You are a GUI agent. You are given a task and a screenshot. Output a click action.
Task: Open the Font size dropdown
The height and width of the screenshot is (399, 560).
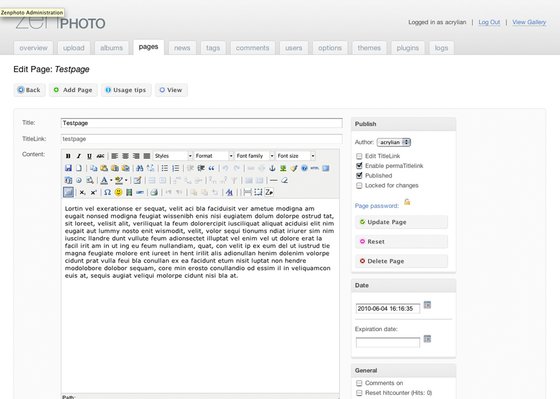tap(296, 156)
